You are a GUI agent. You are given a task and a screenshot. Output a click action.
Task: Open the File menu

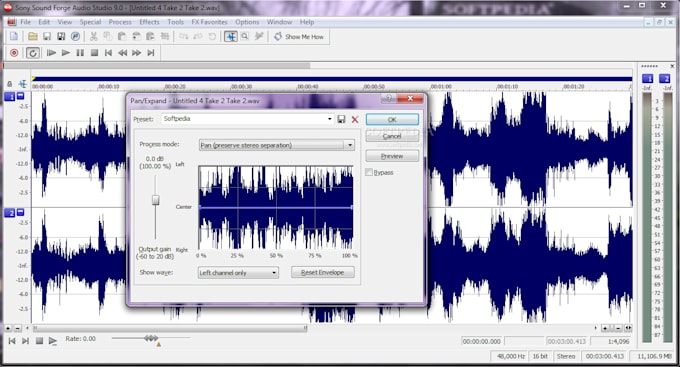tap(26, 22)
